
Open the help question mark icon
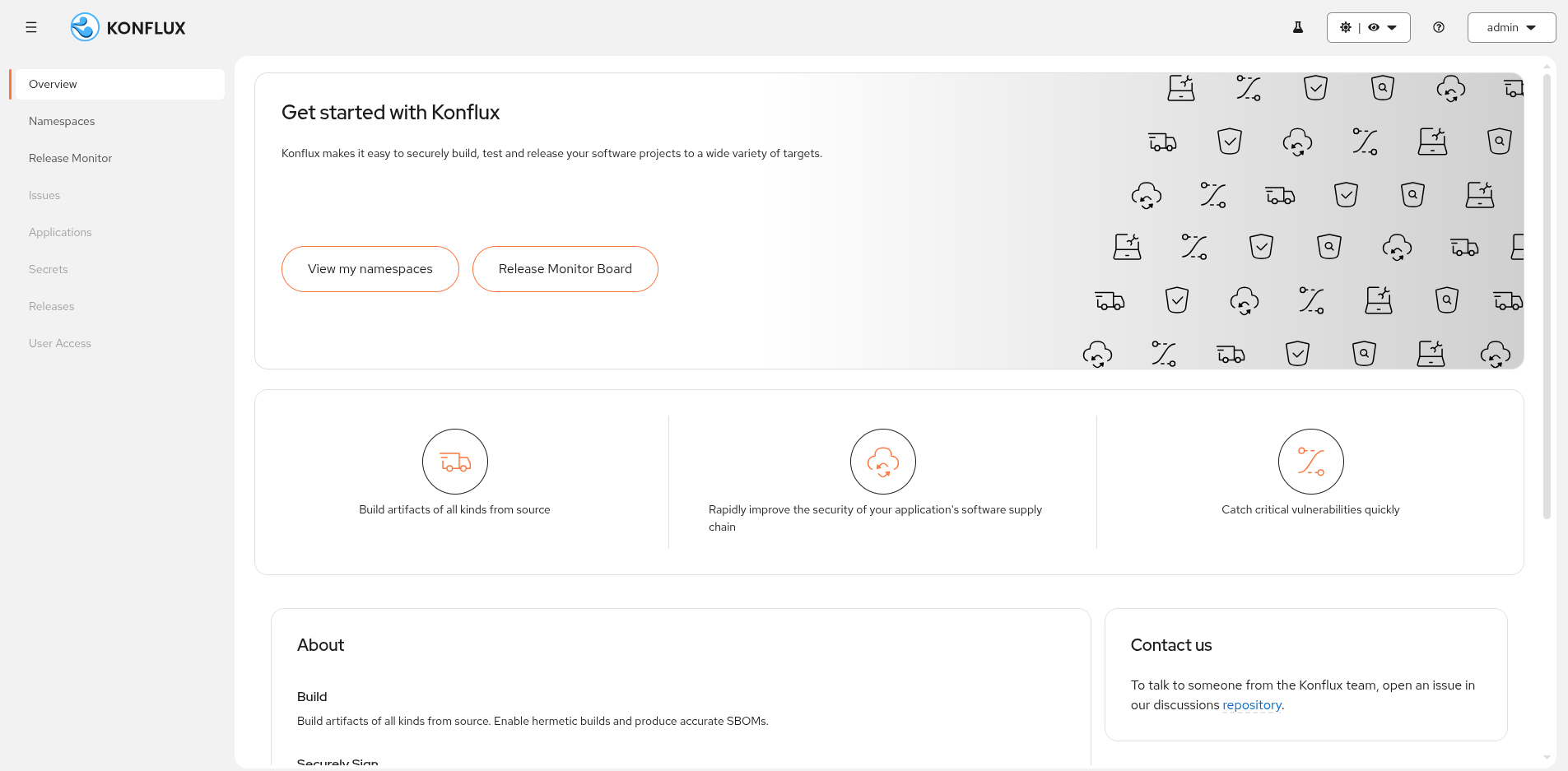click(x=1439, y=27)
